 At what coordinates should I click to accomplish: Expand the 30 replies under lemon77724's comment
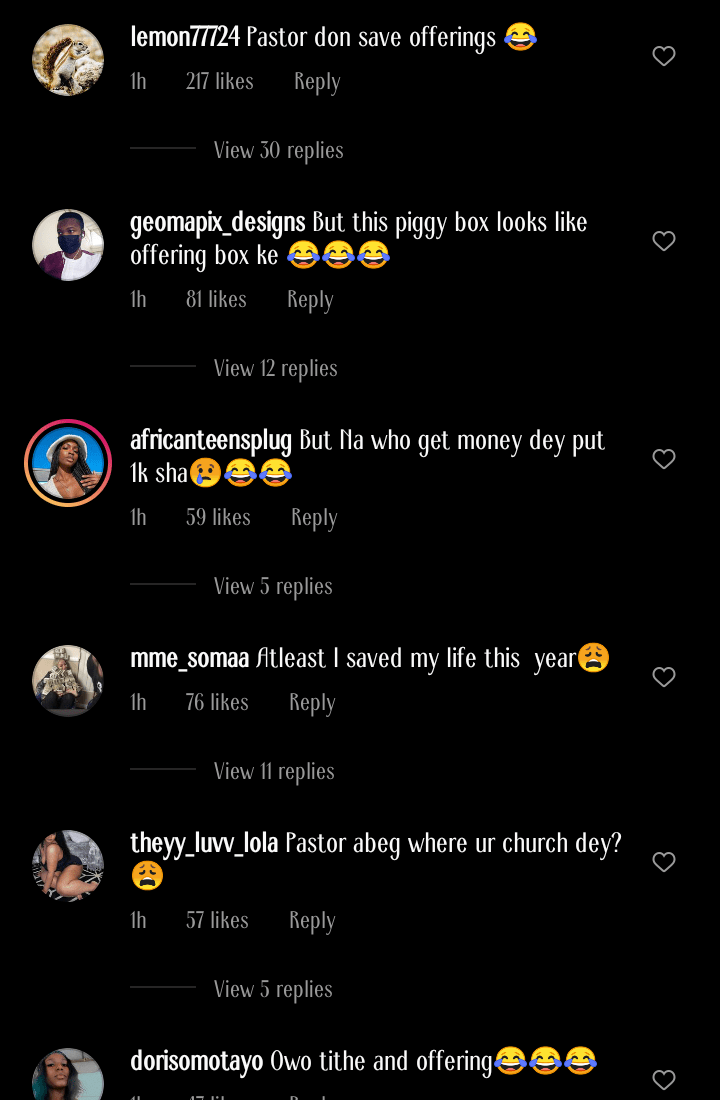[278, 150]
